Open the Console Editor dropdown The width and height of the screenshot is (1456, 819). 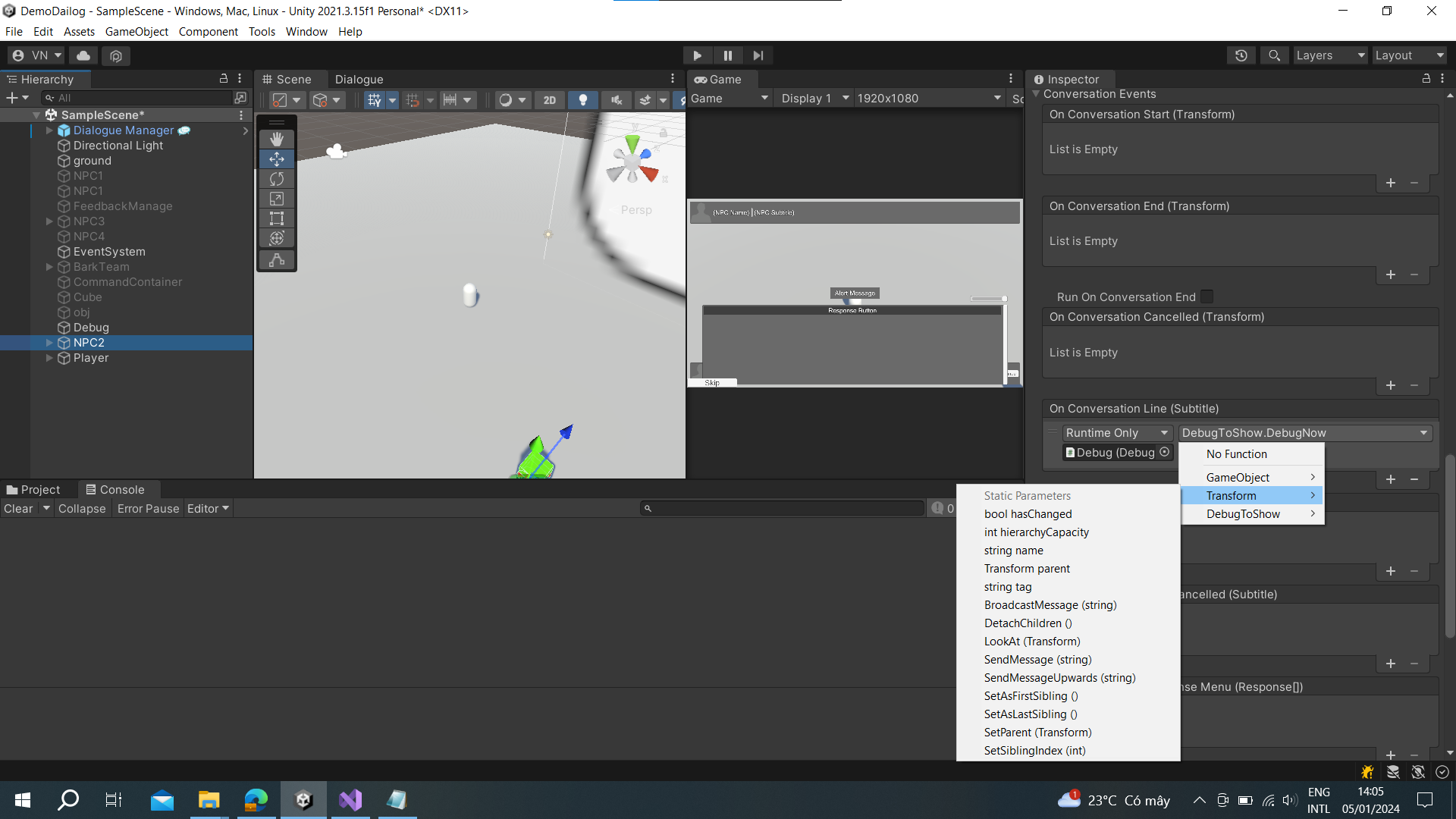click(208, 509)
